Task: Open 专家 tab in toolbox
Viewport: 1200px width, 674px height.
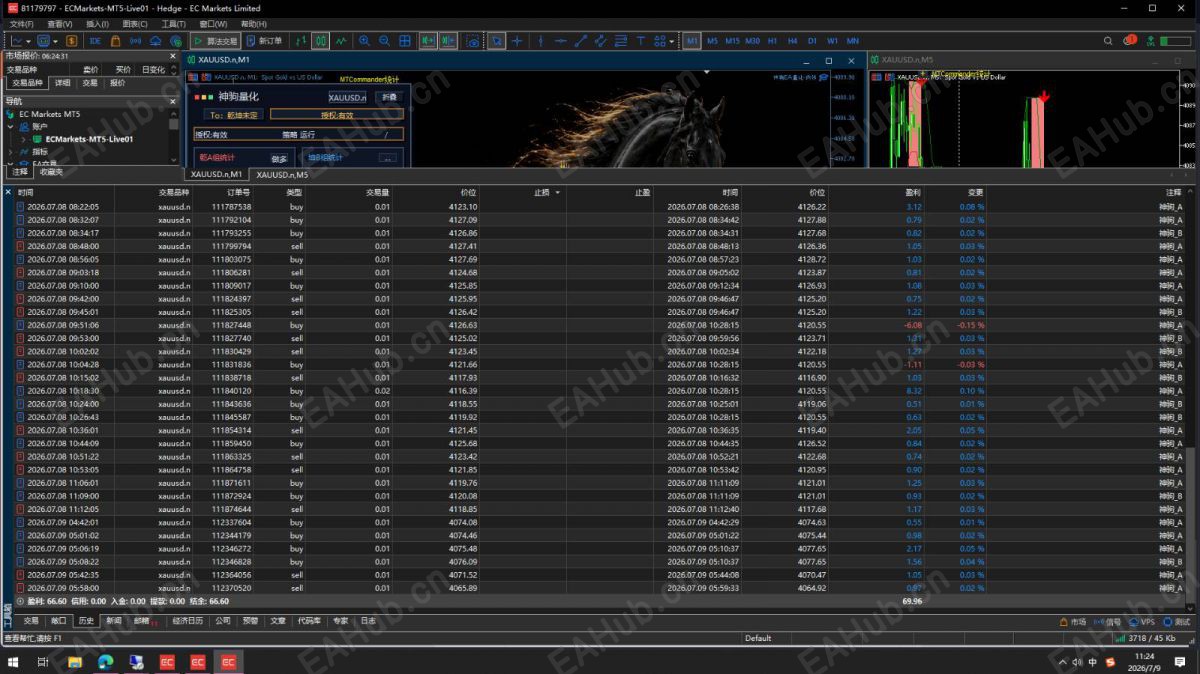Action: tap(340, 621)
